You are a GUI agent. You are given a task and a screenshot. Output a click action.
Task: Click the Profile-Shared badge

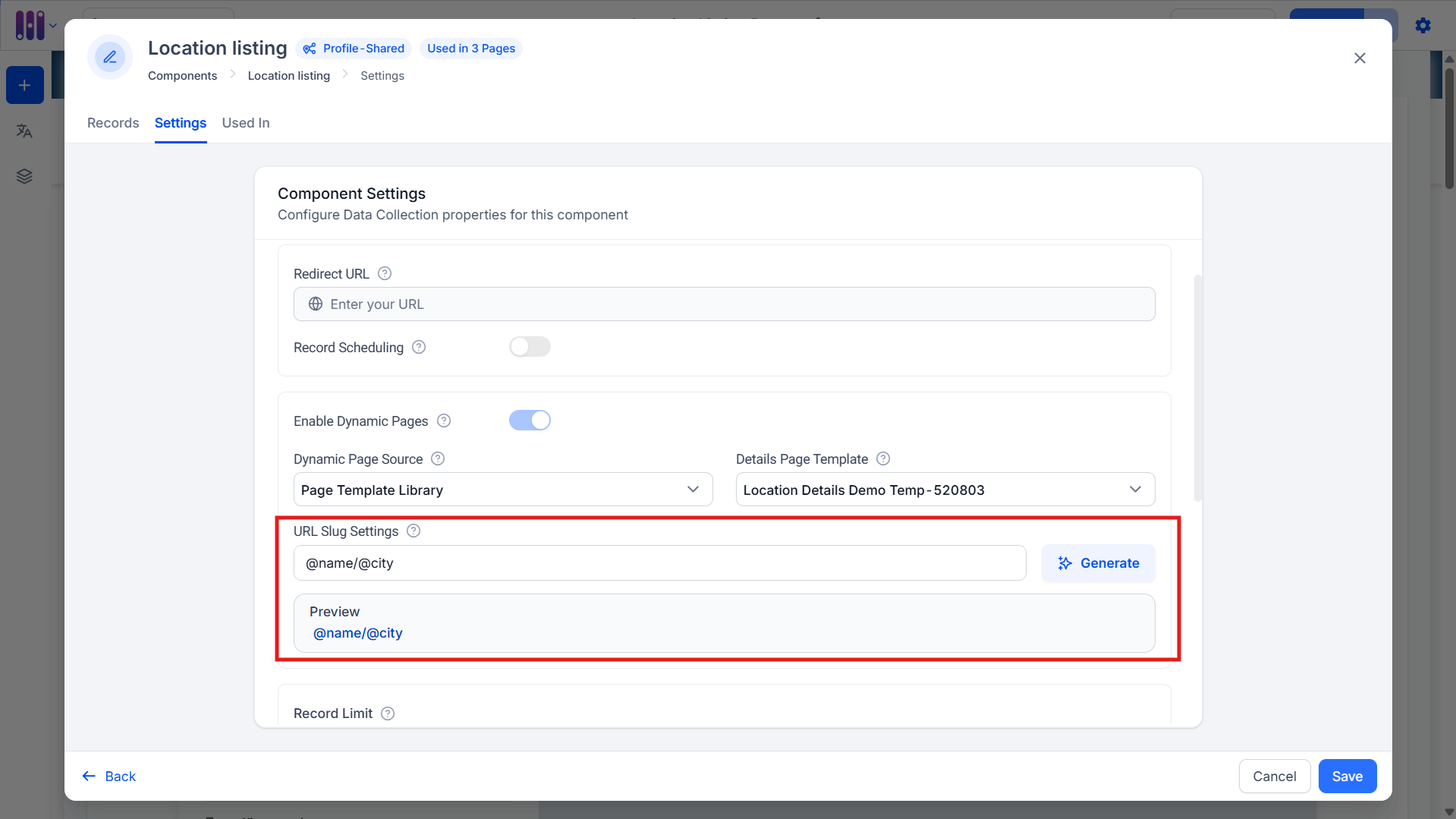(x=354, y=49)
